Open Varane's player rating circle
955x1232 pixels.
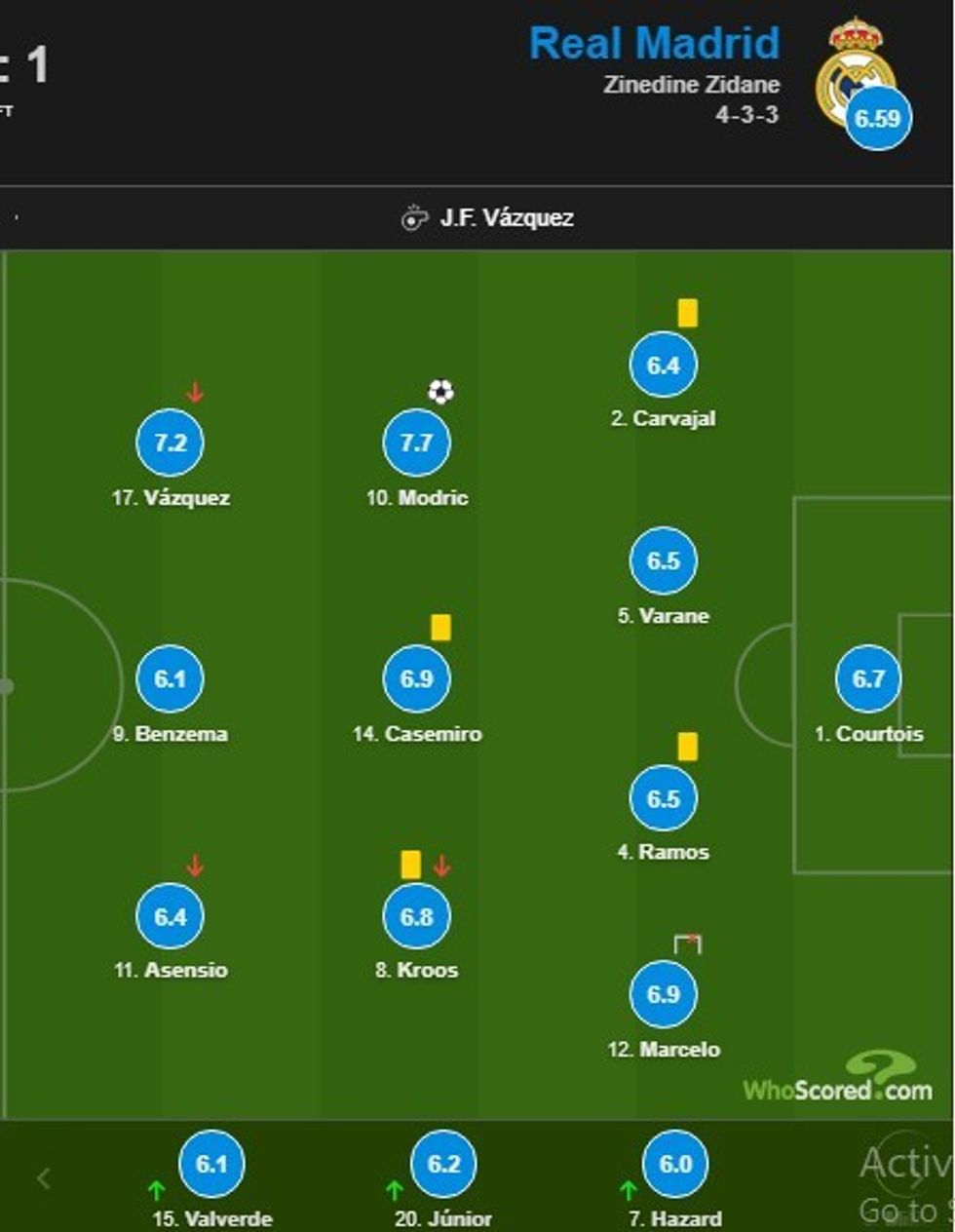pyautogui.click(x=663, y=560)
